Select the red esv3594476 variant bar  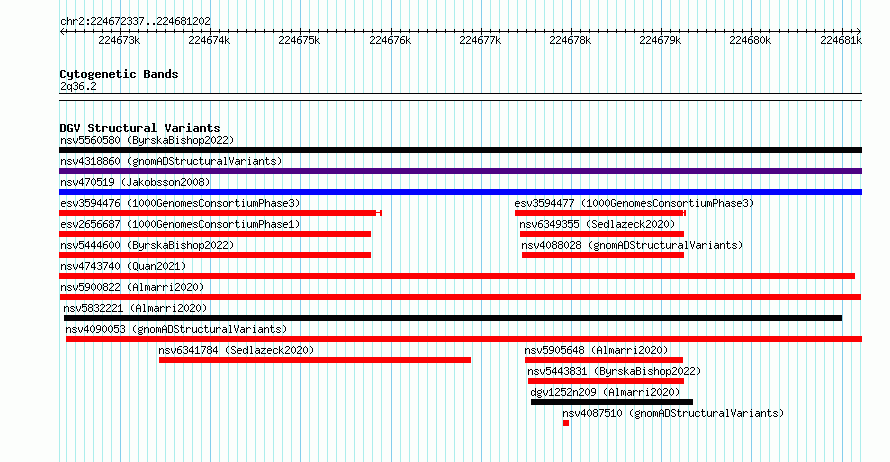point(220,213)
